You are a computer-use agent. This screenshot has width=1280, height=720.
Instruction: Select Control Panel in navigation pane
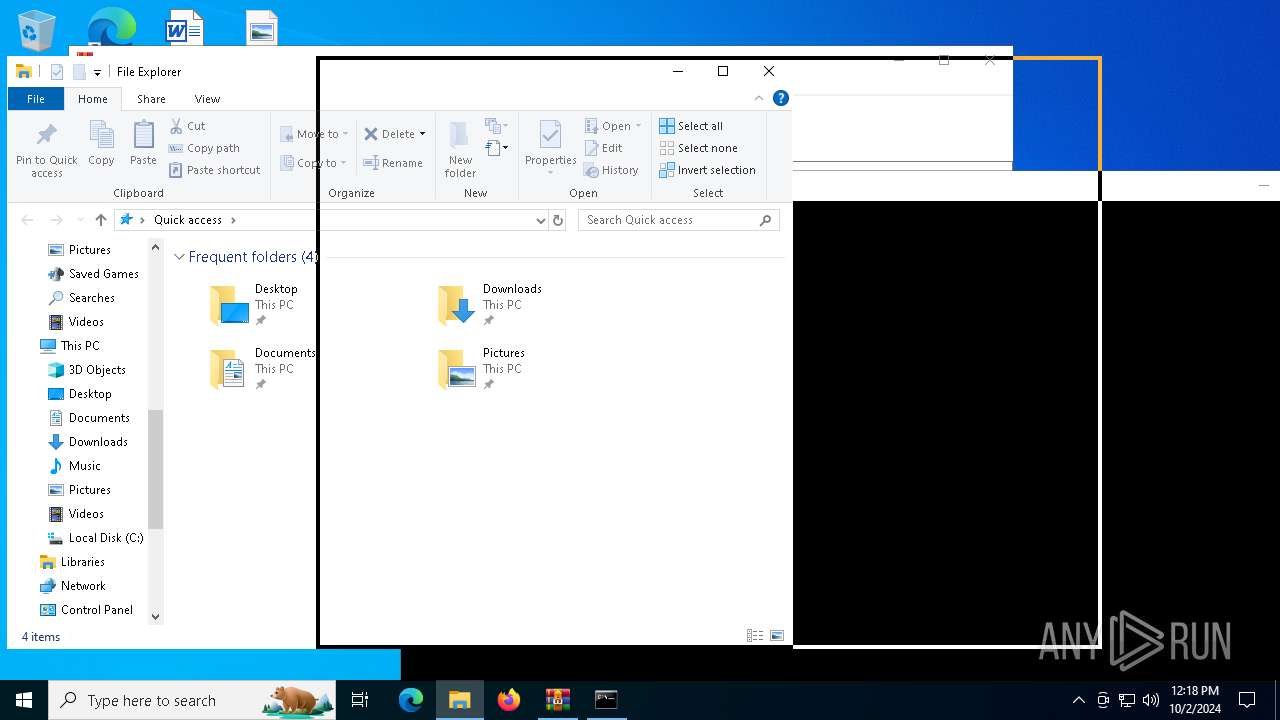(96, 610)
